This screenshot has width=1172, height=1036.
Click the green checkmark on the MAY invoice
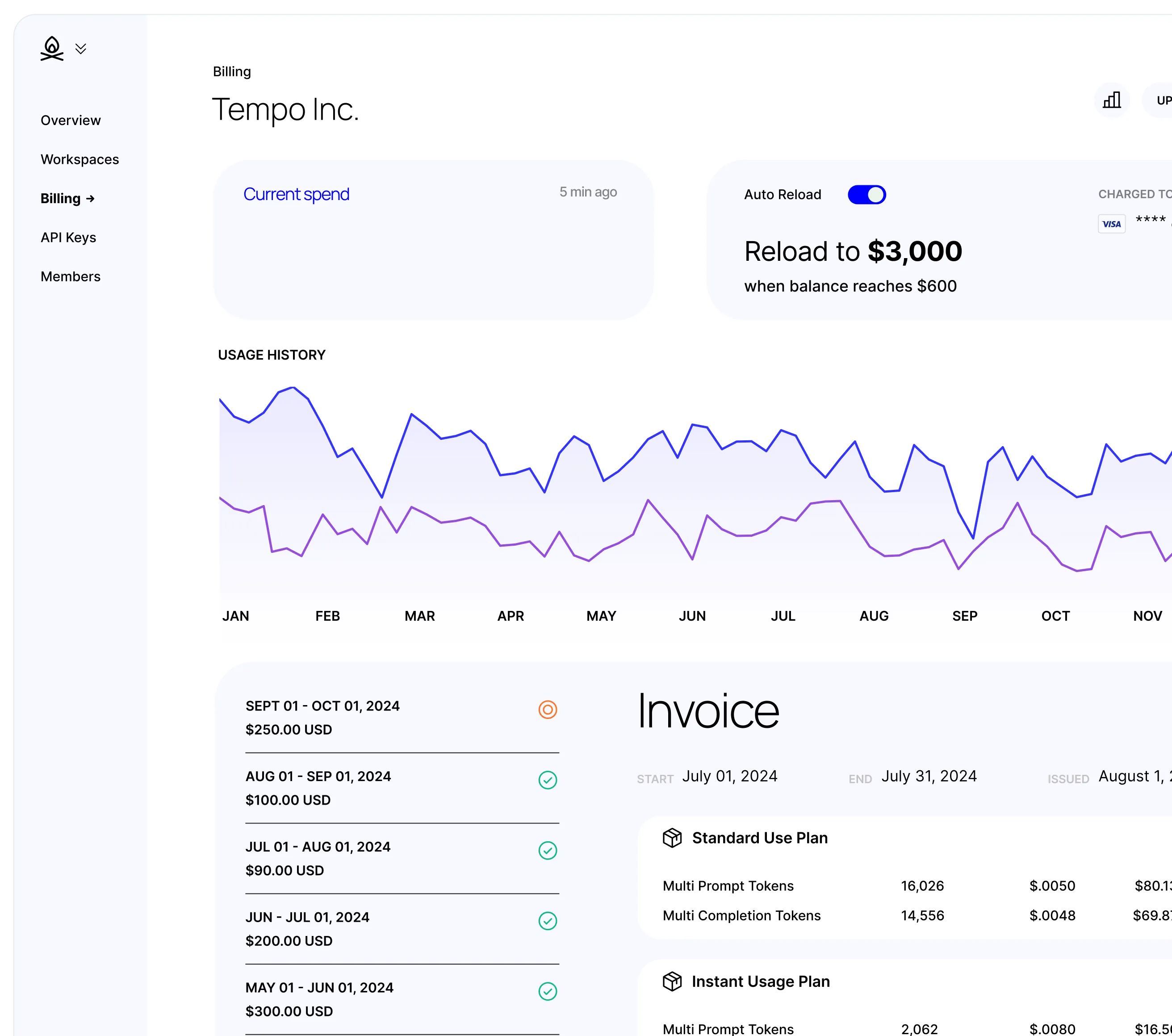548,992
